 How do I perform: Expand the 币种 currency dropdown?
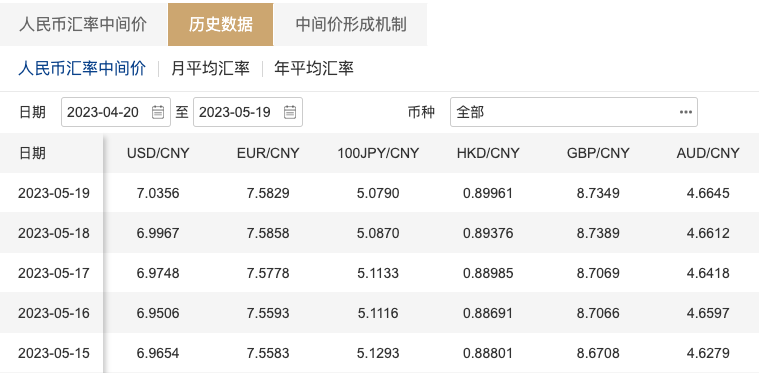point(574,112)
